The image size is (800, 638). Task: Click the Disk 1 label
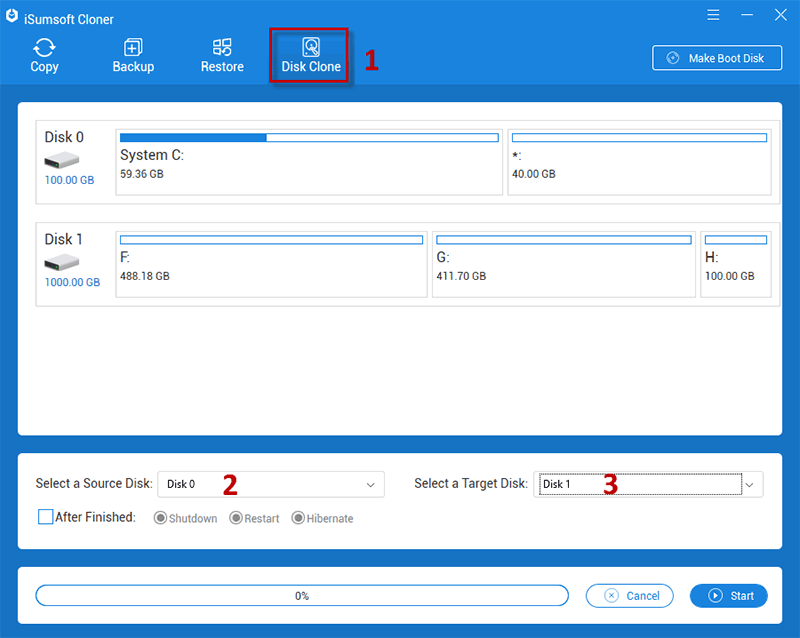point(63,239)
